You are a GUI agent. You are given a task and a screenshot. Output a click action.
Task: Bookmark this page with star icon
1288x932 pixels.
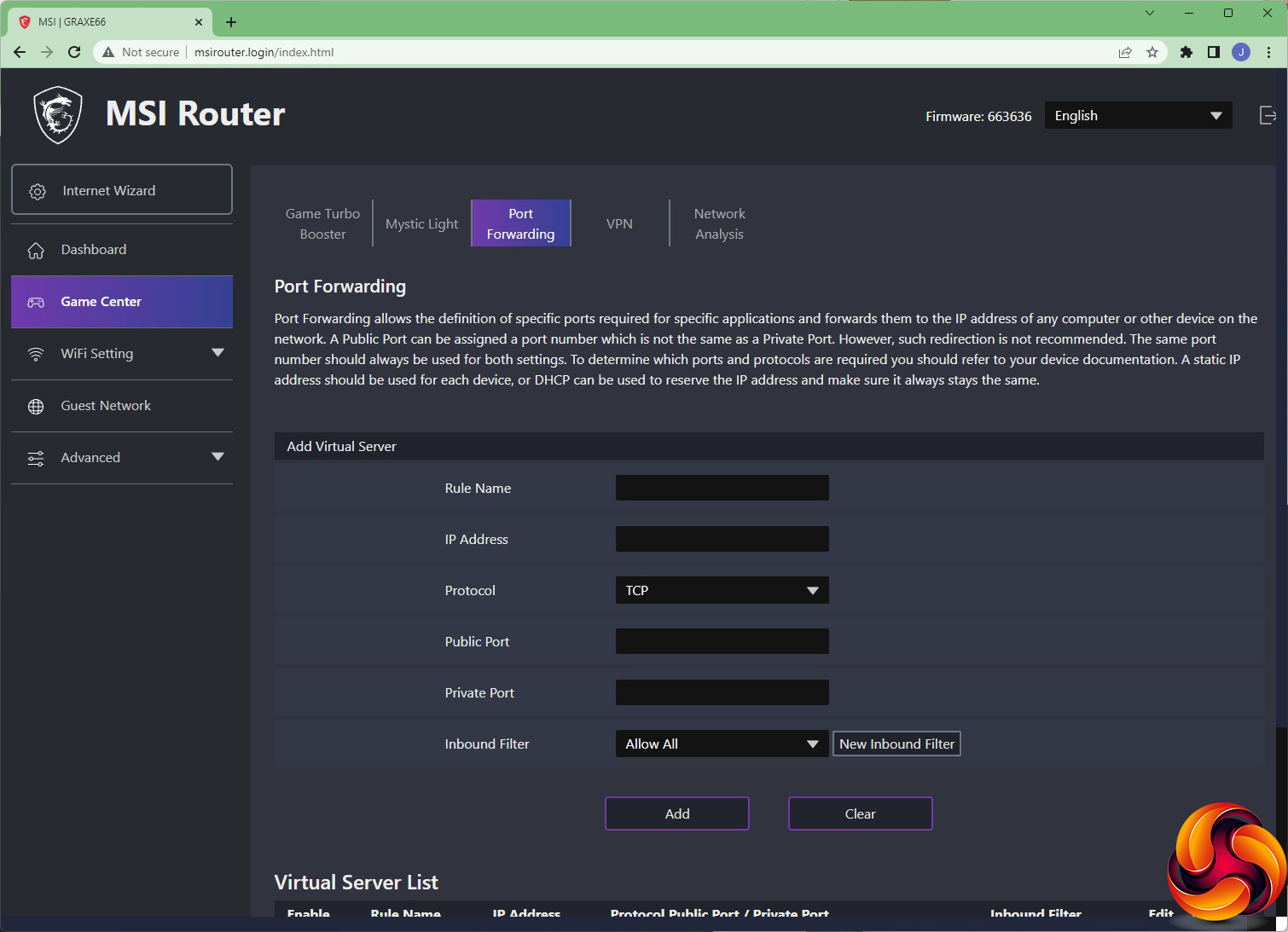coord(1152,52)
